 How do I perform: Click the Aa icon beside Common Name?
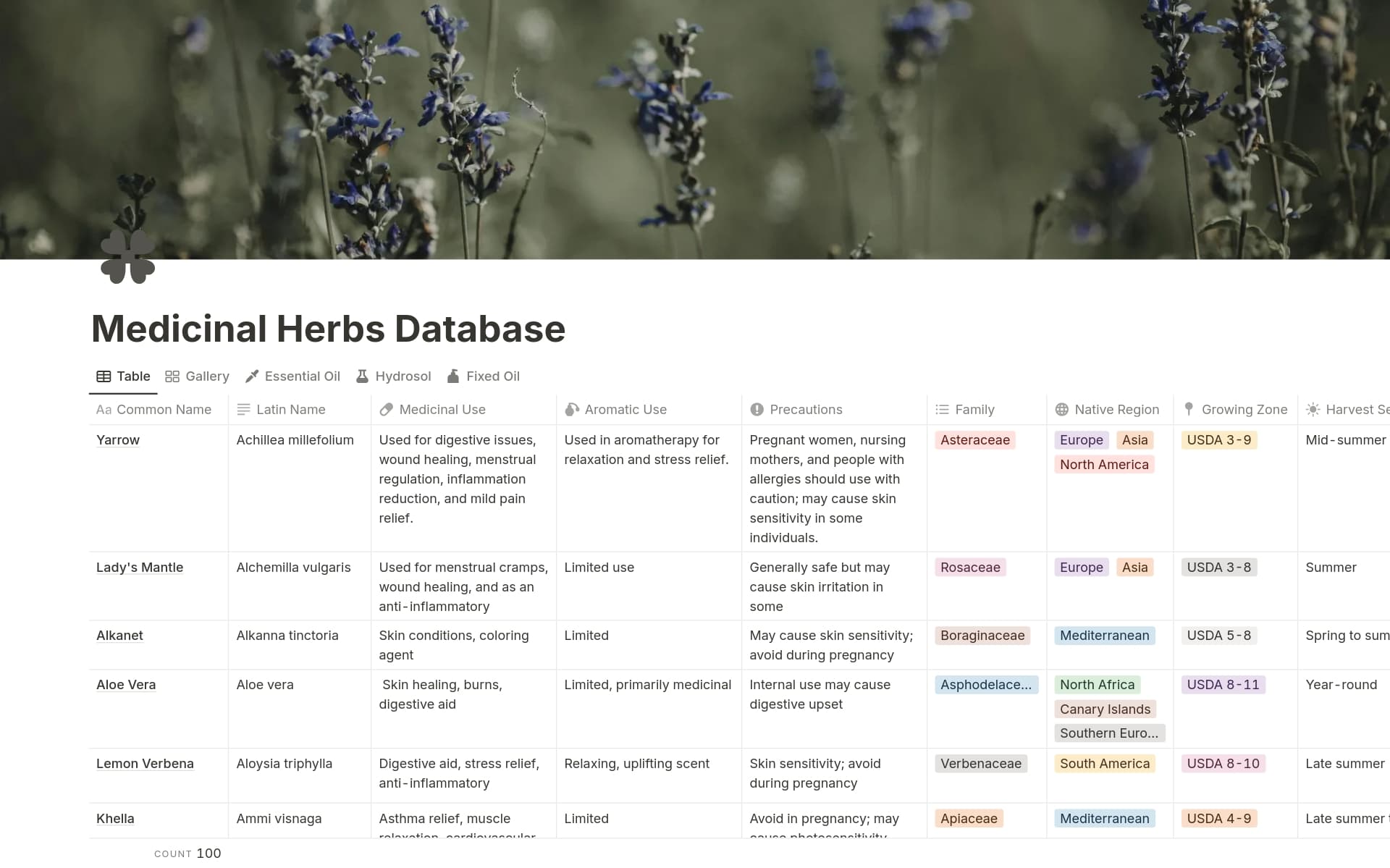(104, 410)
